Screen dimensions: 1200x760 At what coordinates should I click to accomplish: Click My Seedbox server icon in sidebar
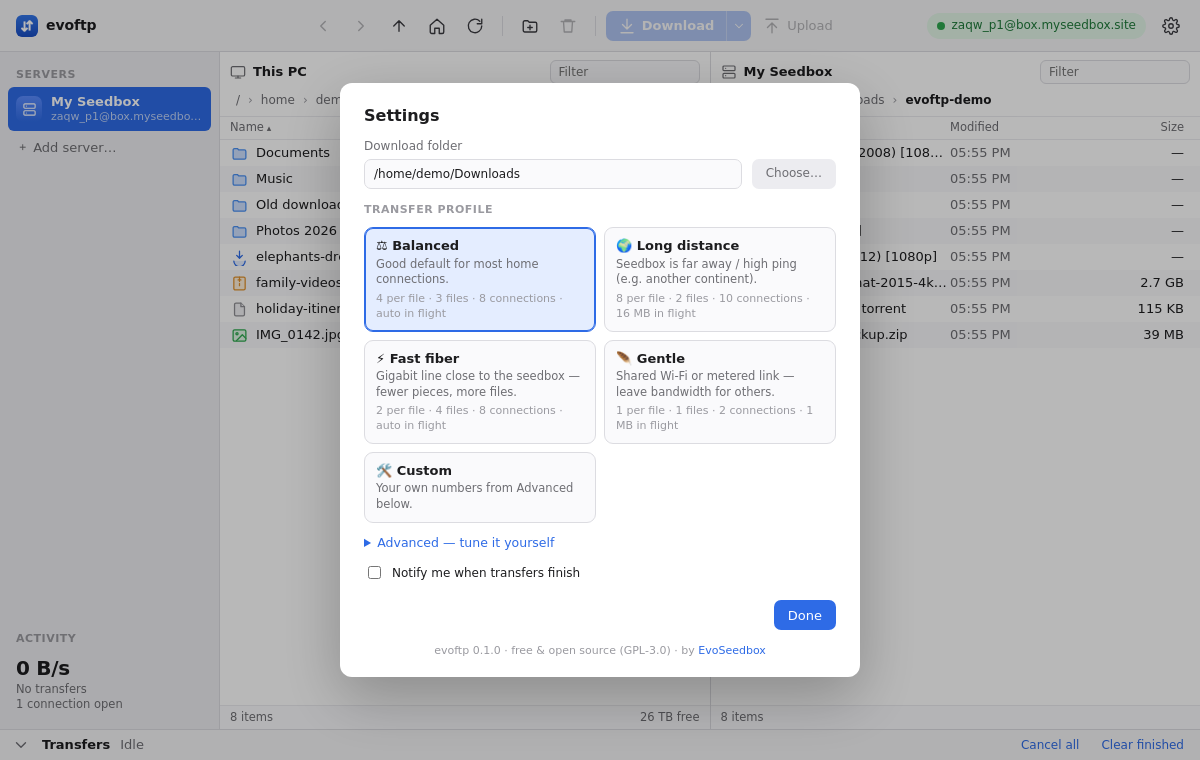30,109
